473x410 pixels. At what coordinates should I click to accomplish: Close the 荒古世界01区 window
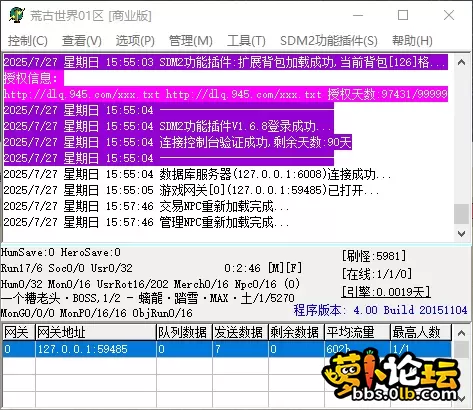pos(449,15)
